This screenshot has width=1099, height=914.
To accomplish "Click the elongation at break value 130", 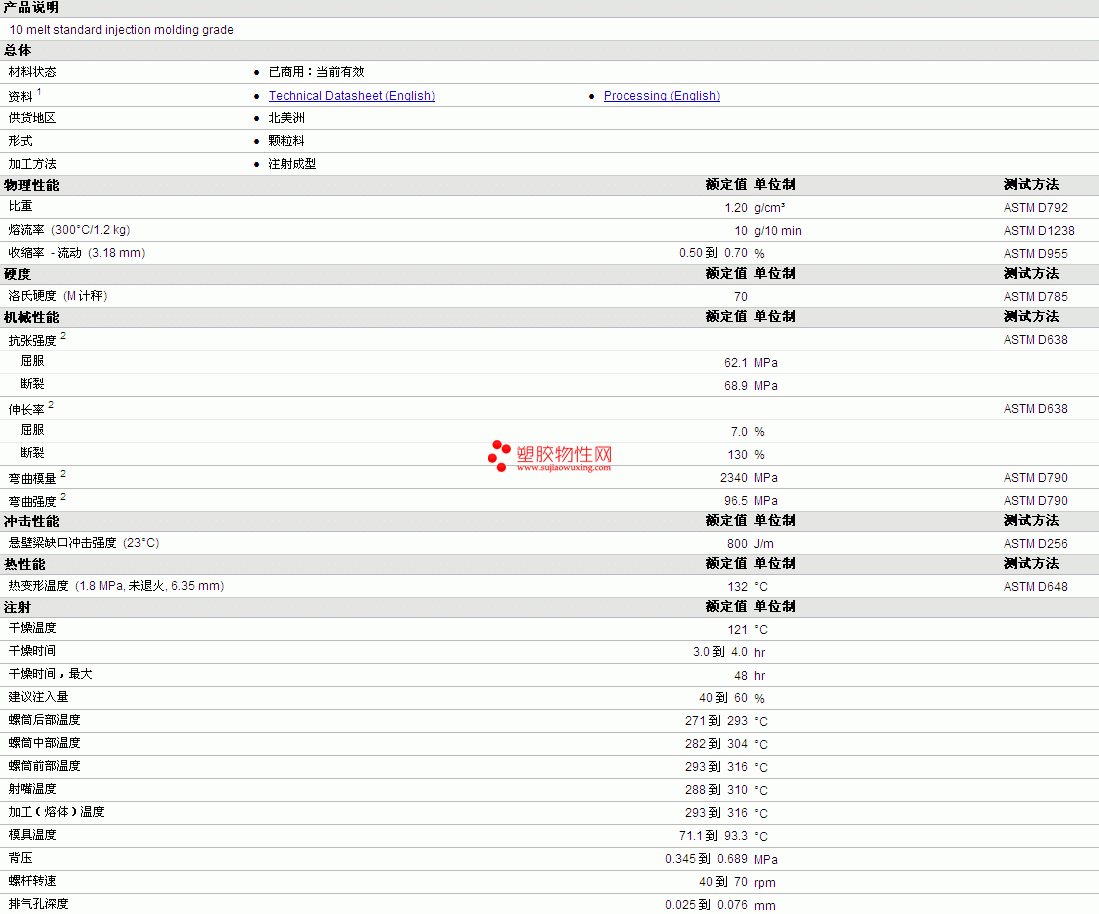I will pyautogui.click(x=737, y=455).
